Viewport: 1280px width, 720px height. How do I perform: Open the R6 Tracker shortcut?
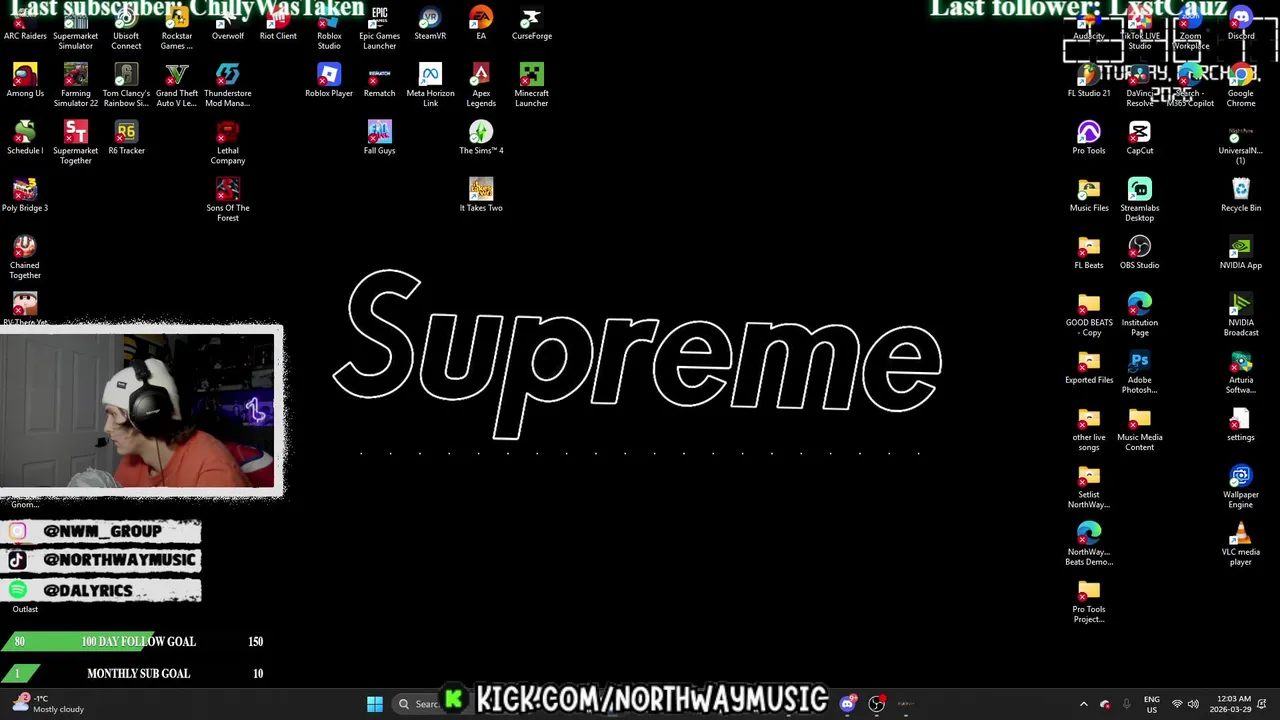(126, 138)
